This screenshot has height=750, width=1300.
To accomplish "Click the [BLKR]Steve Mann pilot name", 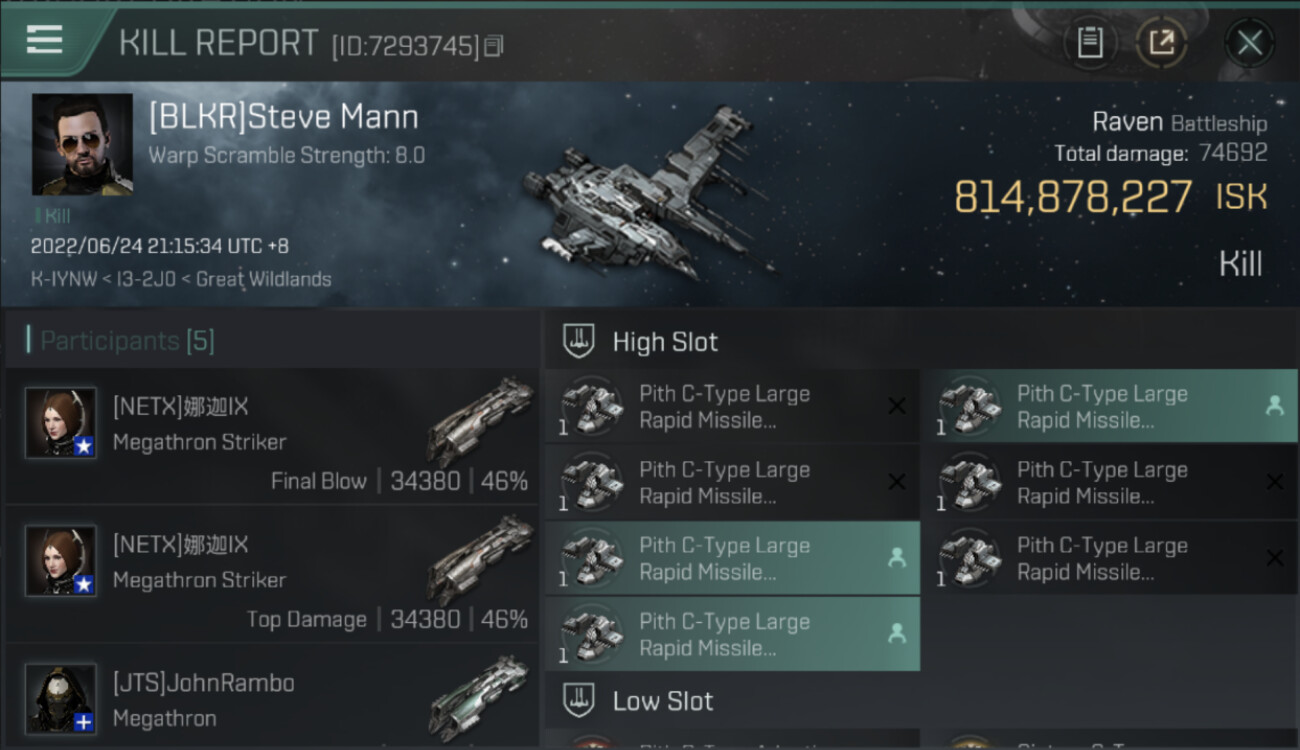I will (283, 117).
